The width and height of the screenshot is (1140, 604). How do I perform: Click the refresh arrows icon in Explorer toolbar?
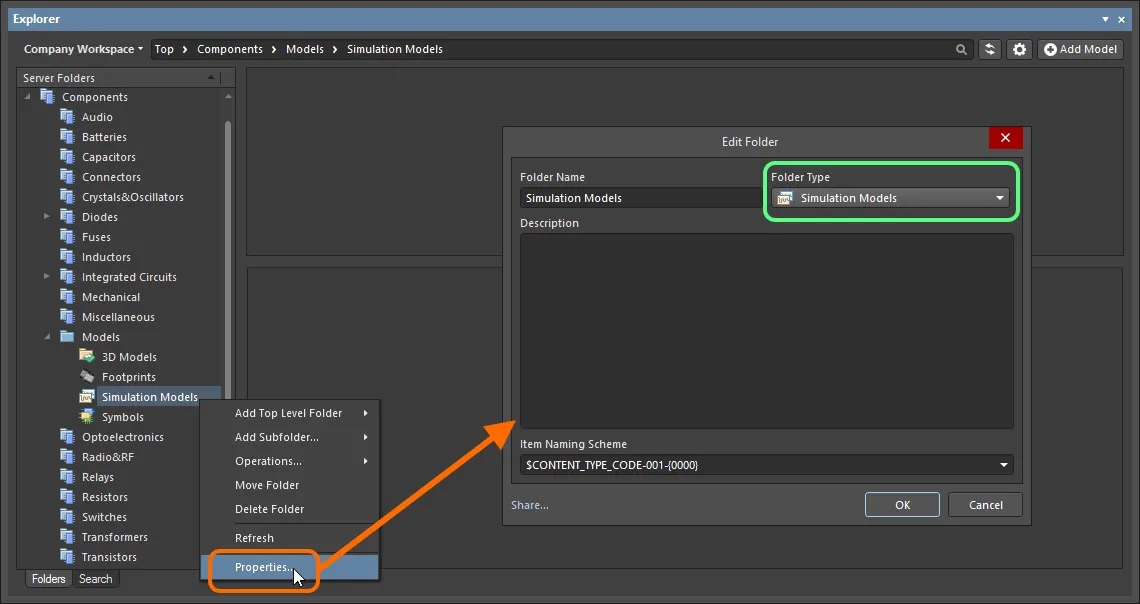coord(990,49)
